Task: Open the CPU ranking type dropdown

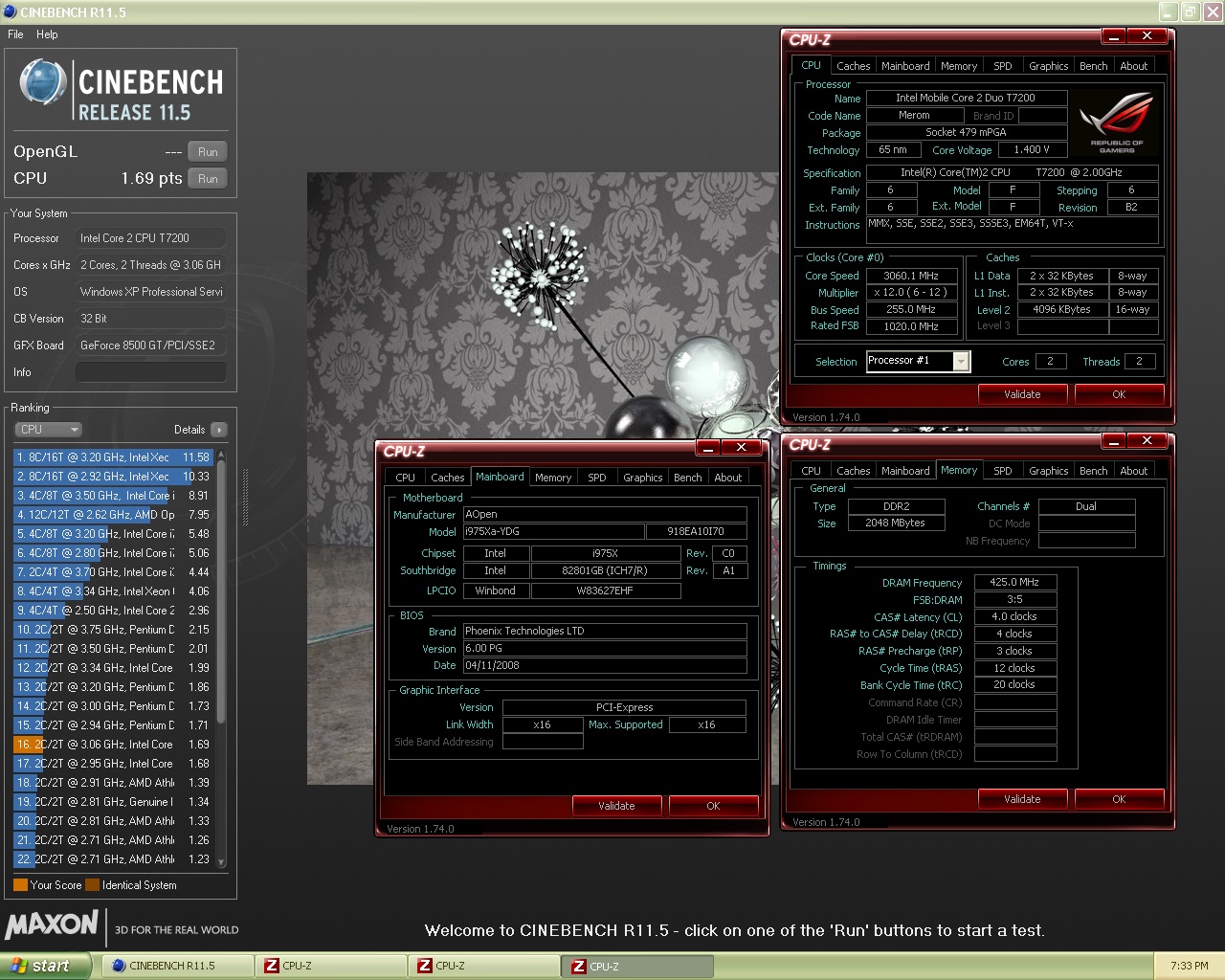Action: click(49, 430)
